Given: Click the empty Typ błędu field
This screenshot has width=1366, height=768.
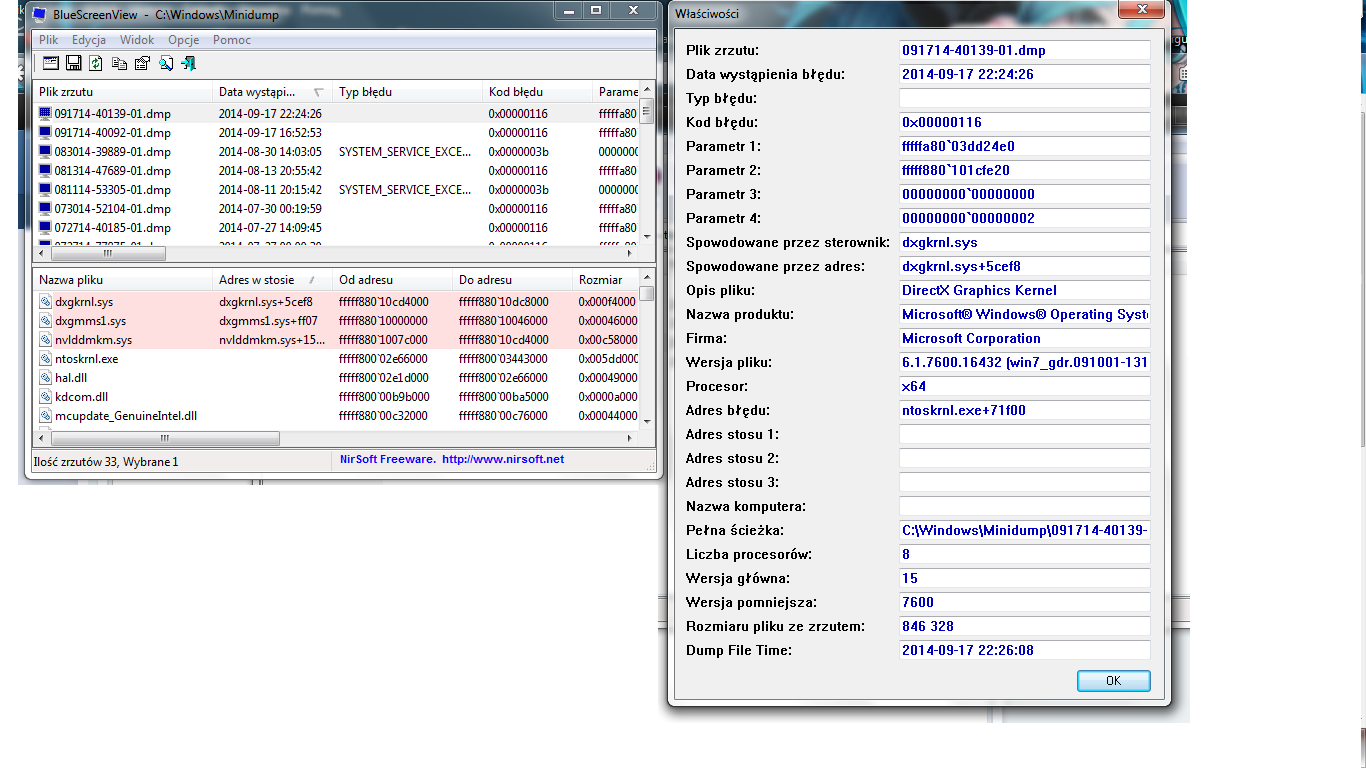Looking at the screenshot, I should [x=1025, y=98].
